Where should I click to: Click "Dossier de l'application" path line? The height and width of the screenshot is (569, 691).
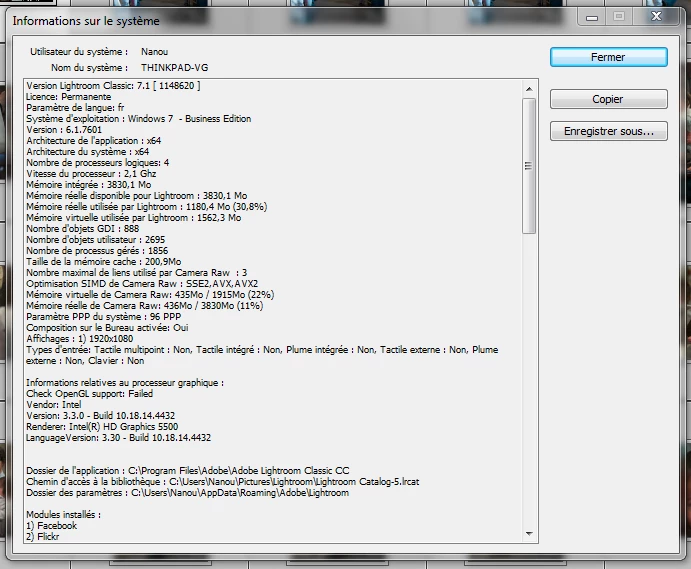188,471
